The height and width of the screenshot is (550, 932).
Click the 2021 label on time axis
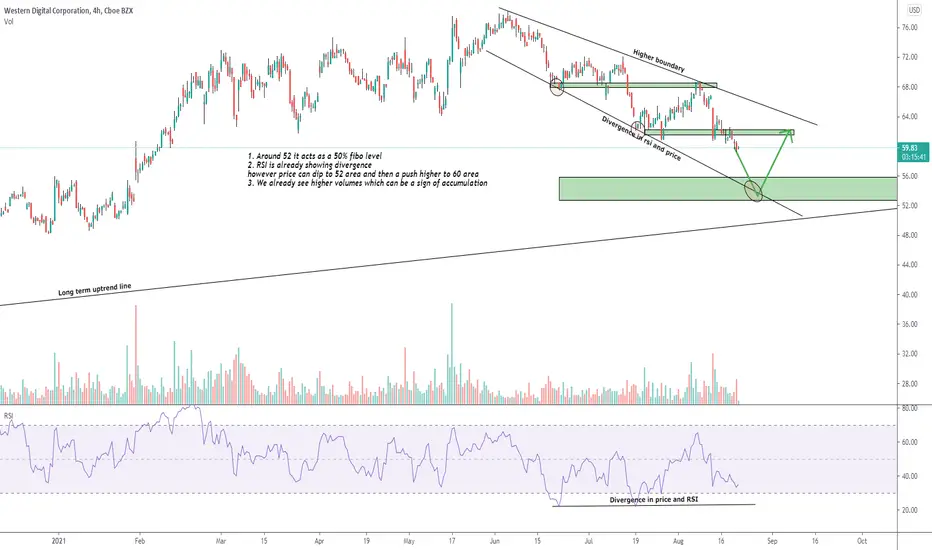click(x=58, y=541)
